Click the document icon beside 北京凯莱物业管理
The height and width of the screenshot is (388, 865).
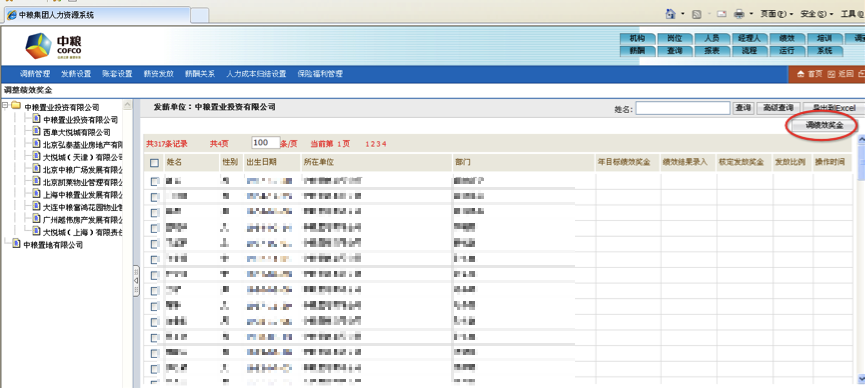pos(36,182)
